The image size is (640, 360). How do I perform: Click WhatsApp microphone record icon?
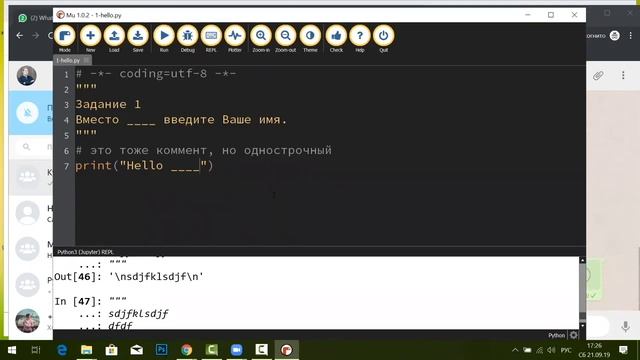(625, 326)
